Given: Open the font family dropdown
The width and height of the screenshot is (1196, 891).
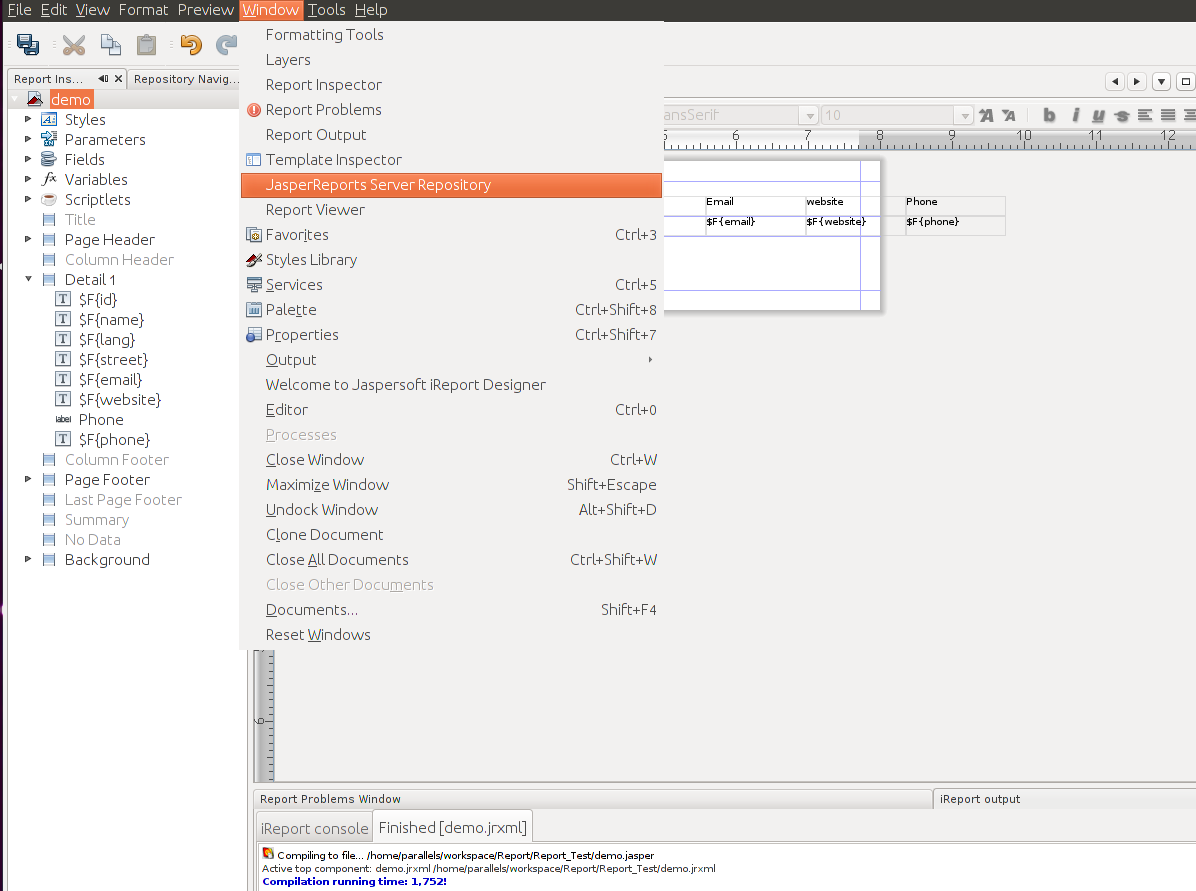Looking at the screenshot, I should click(x=809, y=115).
